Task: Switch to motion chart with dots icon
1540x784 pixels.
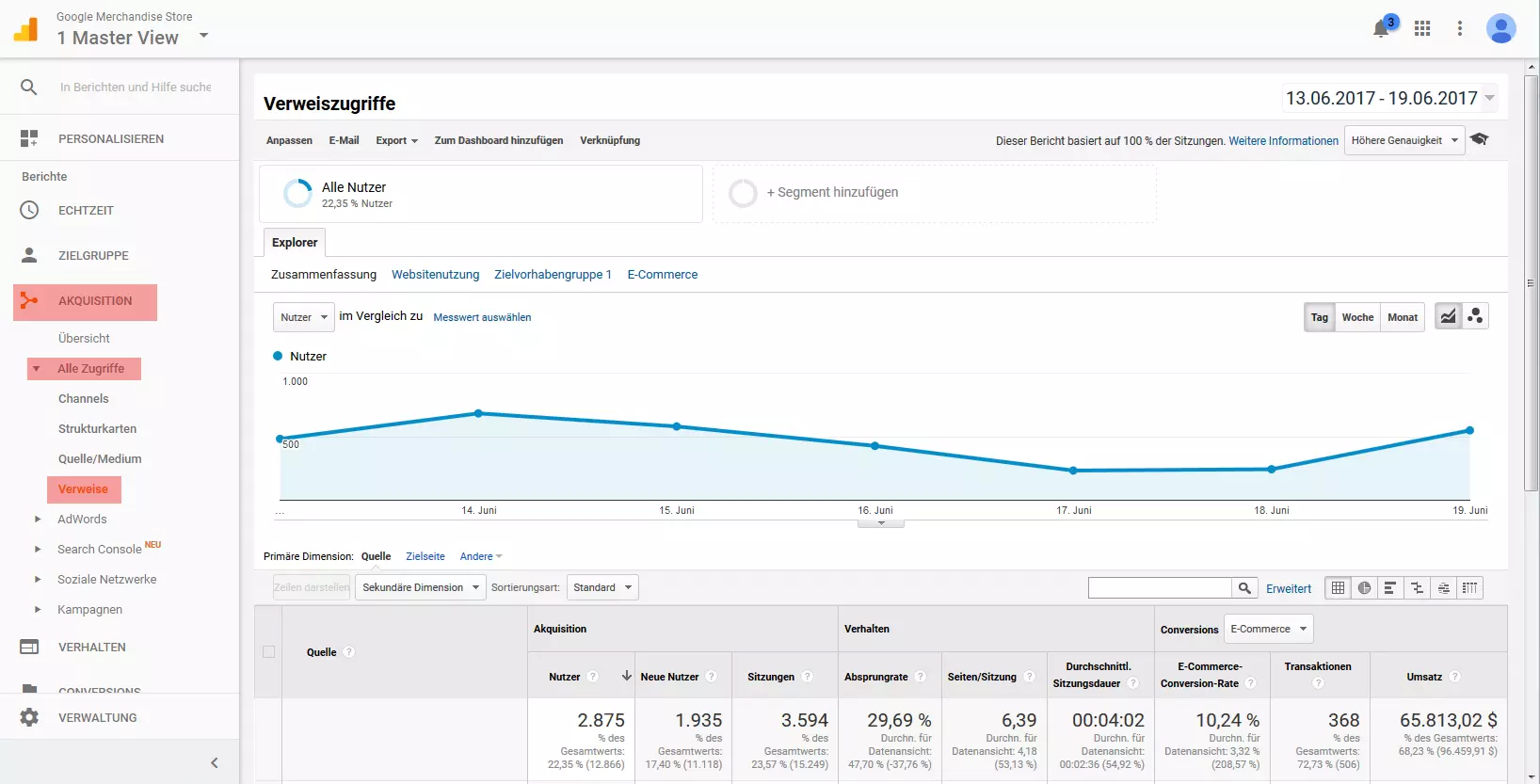Action: [1475, 316]
